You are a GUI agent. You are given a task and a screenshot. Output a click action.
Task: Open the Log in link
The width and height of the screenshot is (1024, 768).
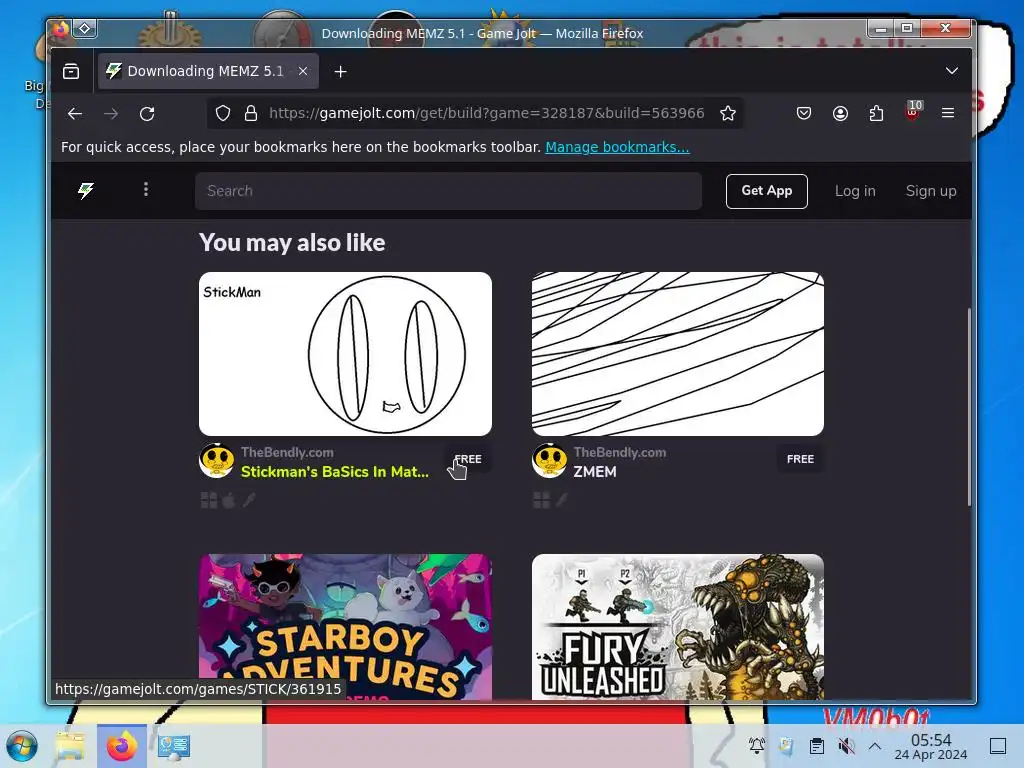tap(855, 191)
